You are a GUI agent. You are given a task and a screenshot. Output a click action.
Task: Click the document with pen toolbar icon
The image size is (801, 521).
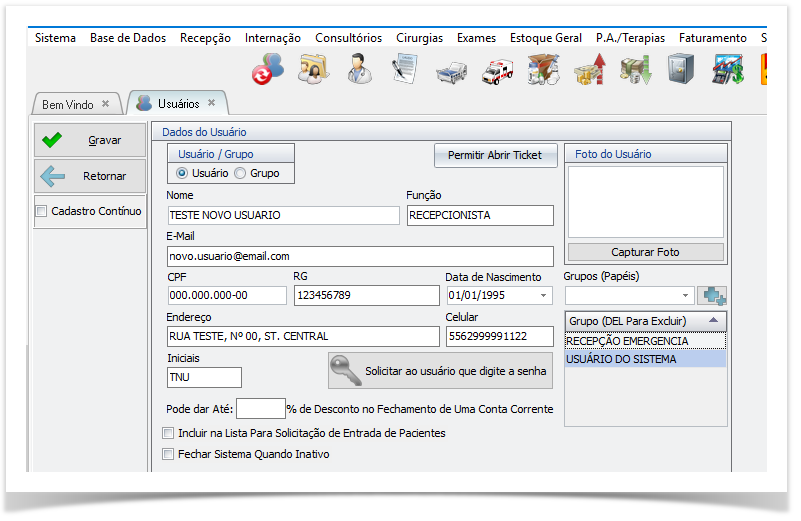pyautogui.click(x=405, y=68)
